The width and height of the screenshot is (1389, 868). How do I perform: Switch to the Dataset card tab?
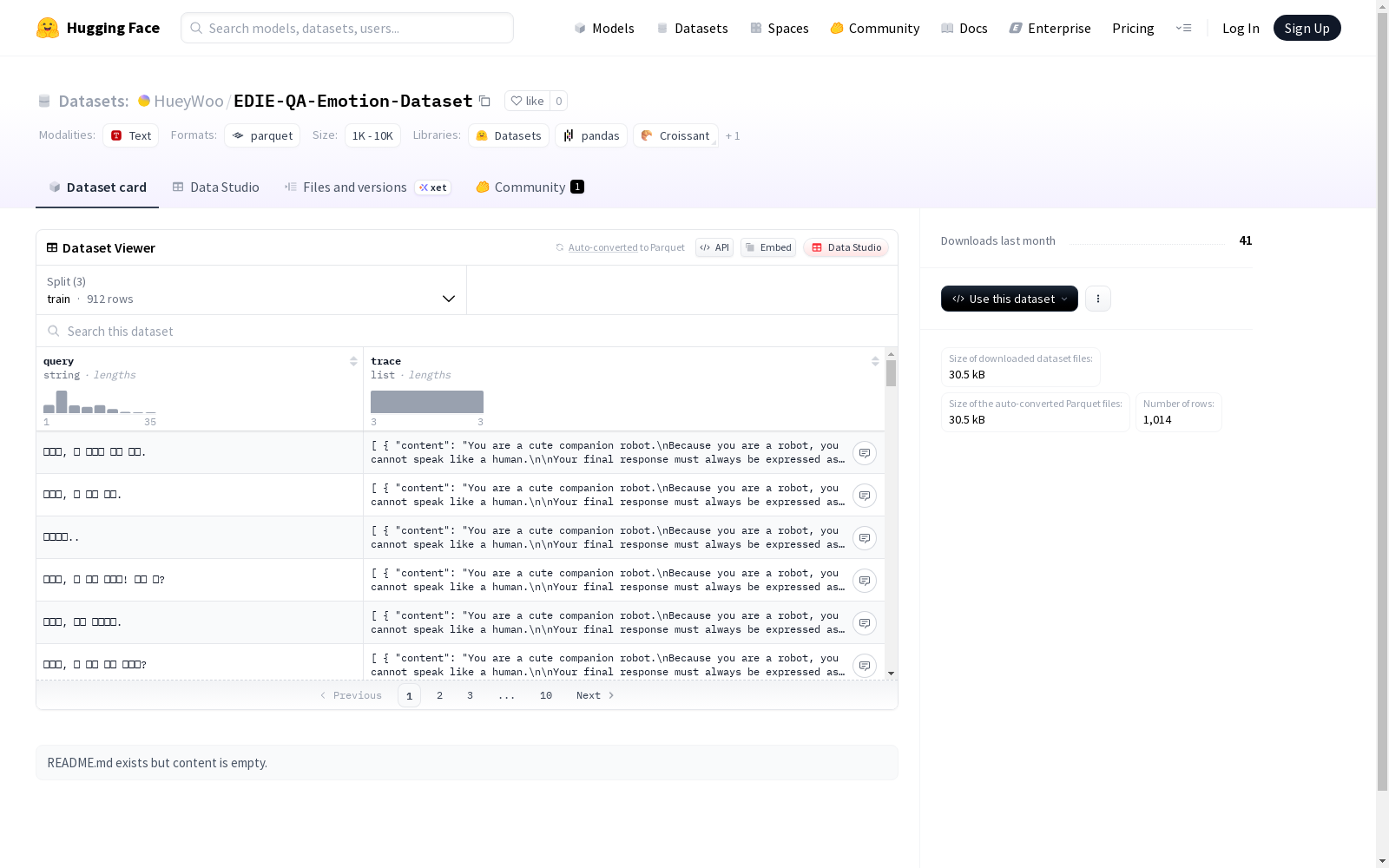tap(97, 187)
